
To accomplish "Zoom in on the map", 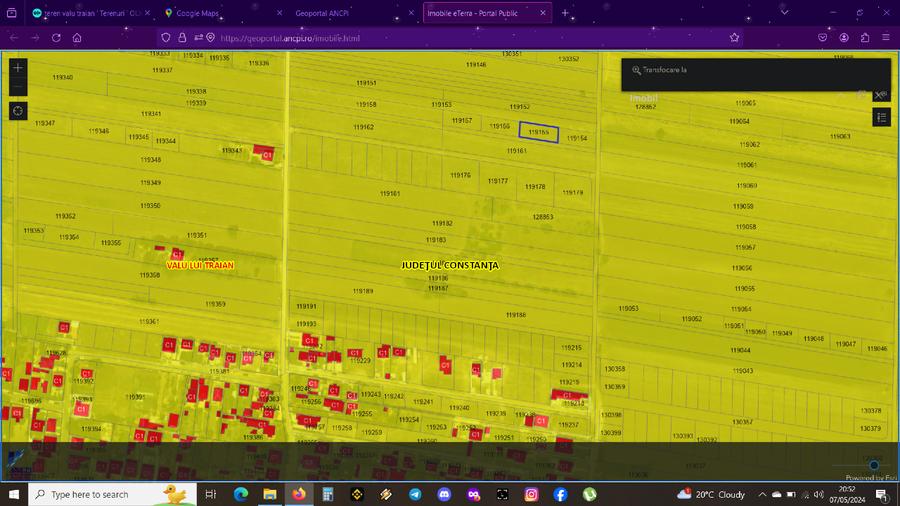I will pyautogui.click(x=18, y=68).
